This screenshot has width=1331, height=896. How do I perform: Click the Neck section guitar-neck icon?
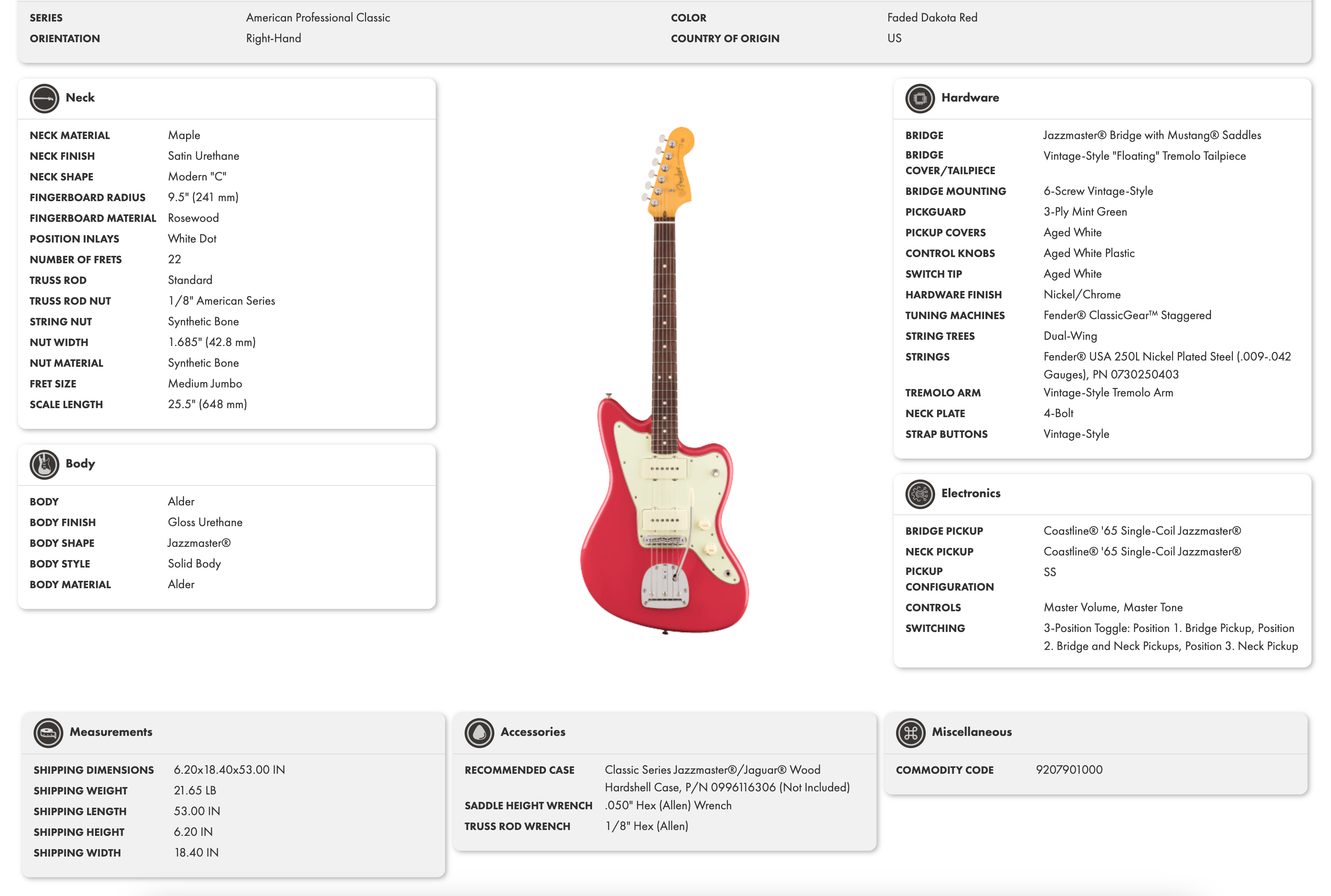(44, 98)
